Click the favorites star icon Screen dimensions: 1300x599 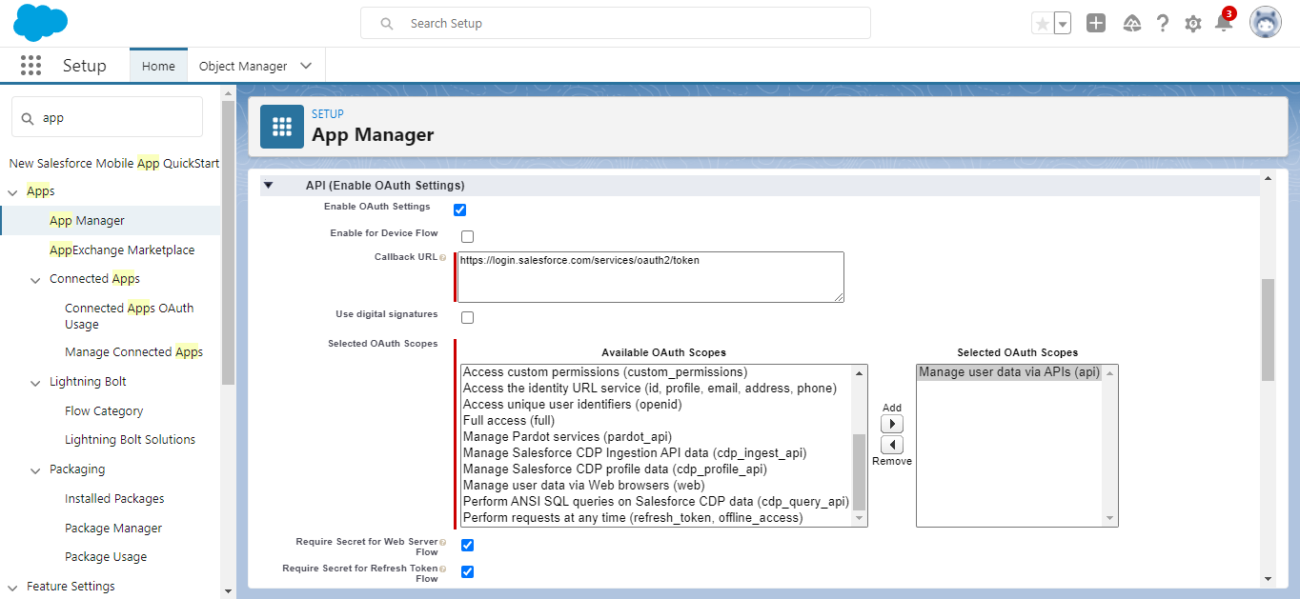(1042, 24)
